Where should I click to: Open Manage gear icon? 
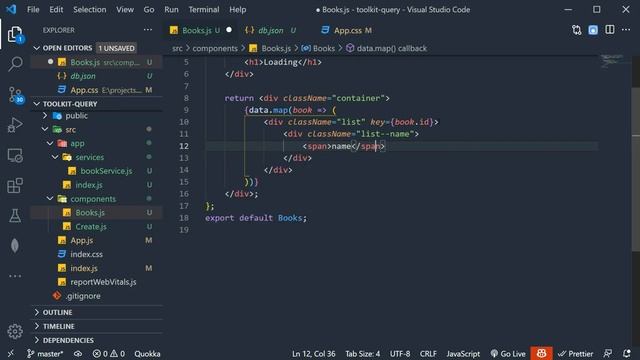pyautogui.click(x=15, y=331)
